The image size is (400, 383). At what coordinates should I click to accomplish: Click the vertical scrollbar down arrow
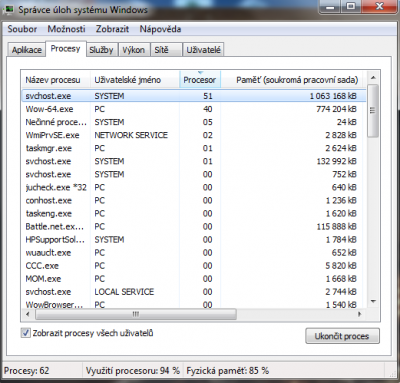(373, 302)
